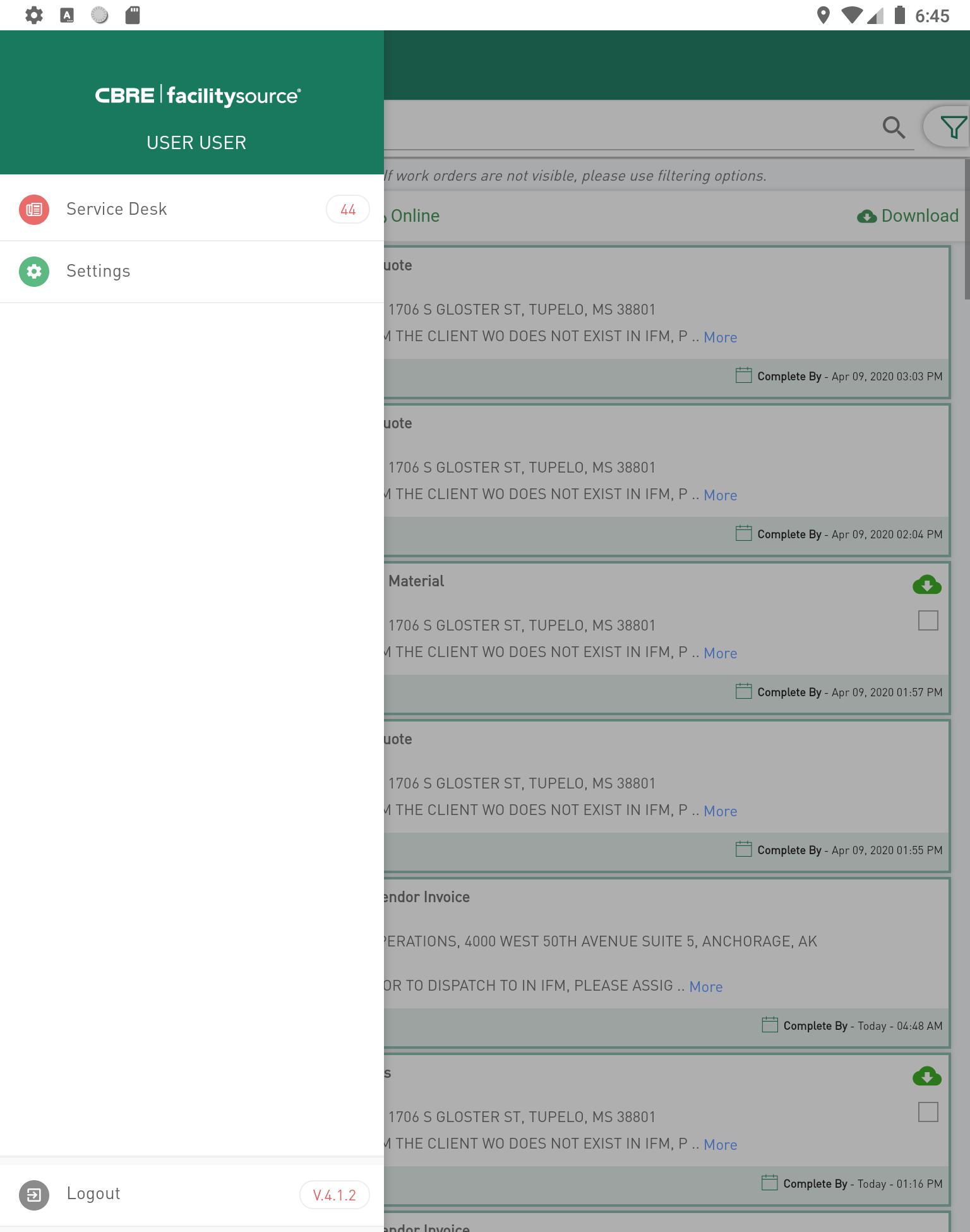Click the 6:45 clock in status bar
Image resolution: width=970 pixels, height=1232 pixels.
pyautogui.click(x=932, y=16)
